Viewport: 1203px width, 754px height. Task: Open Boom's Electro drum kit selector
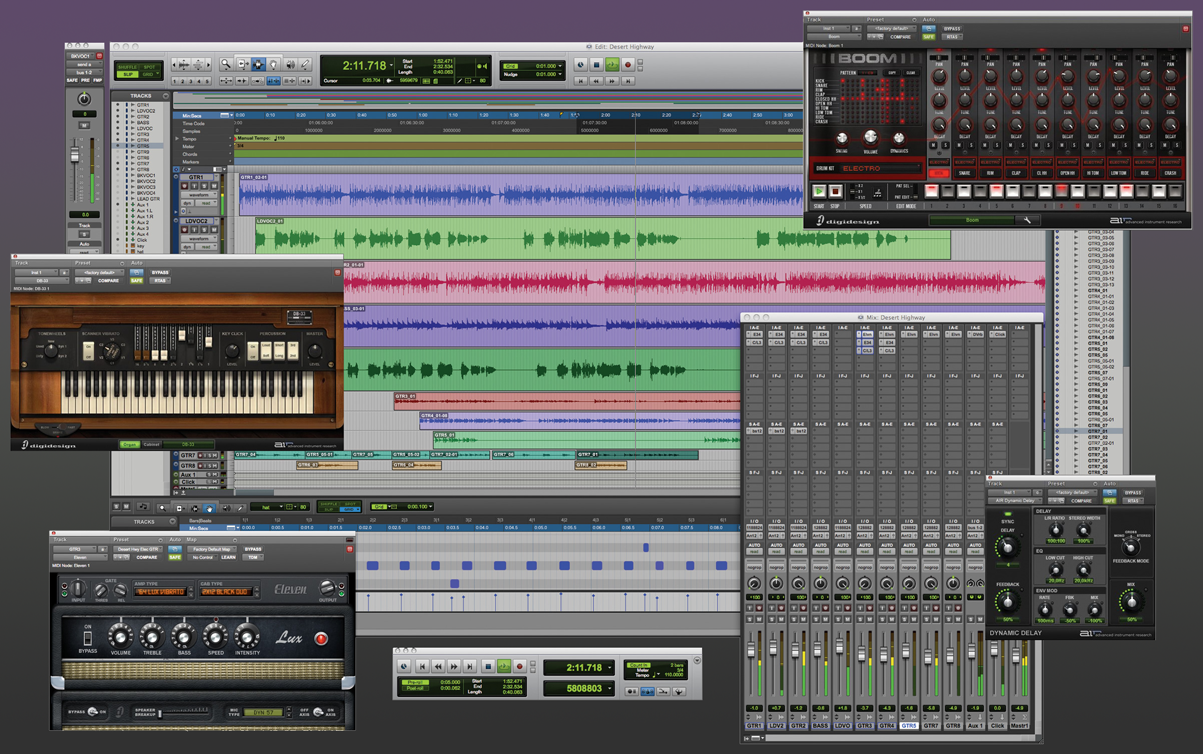(x=881, y=168)
